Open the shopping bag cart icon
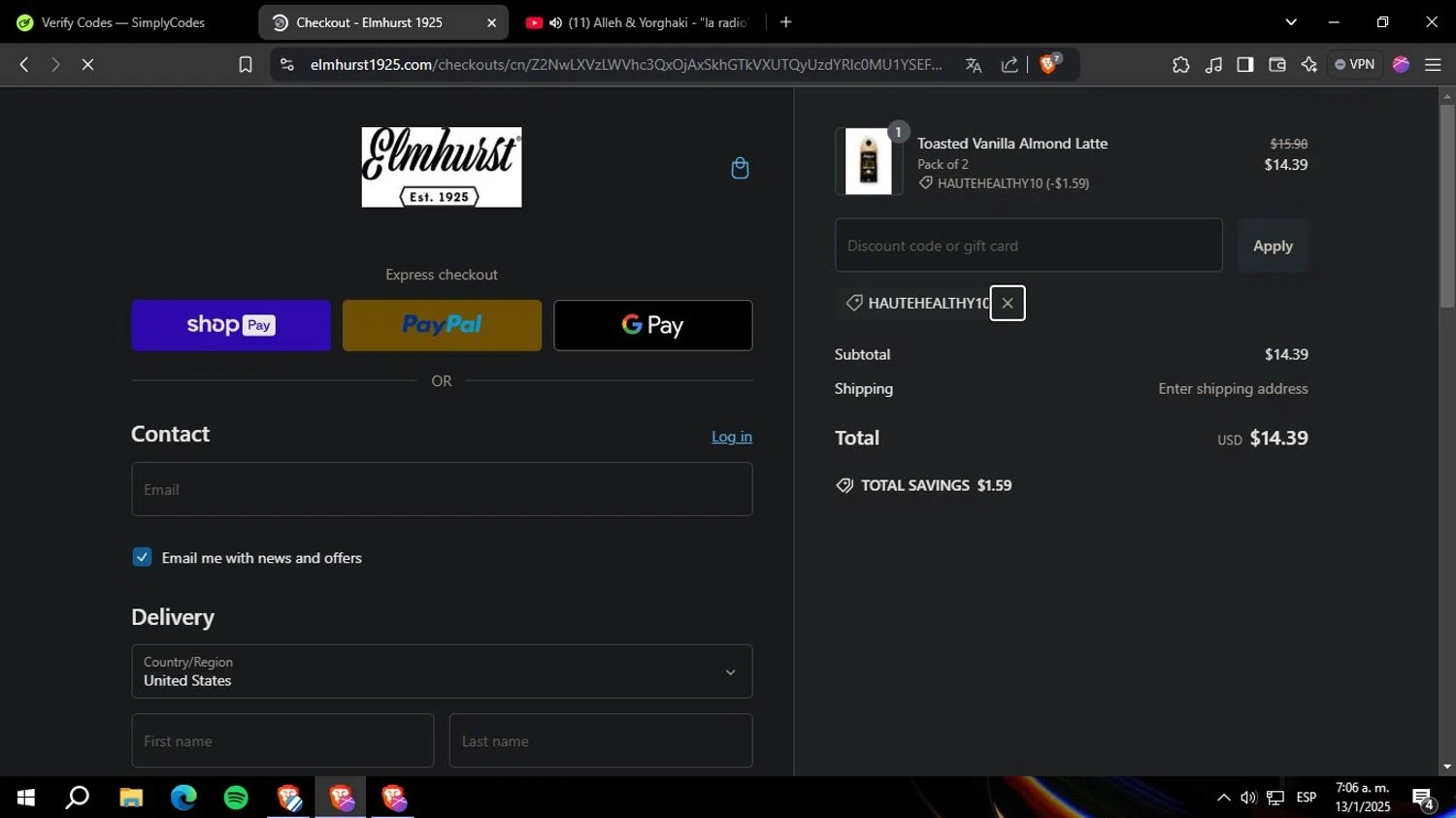The image size is (1456, 818). click(x=740, y=168)
